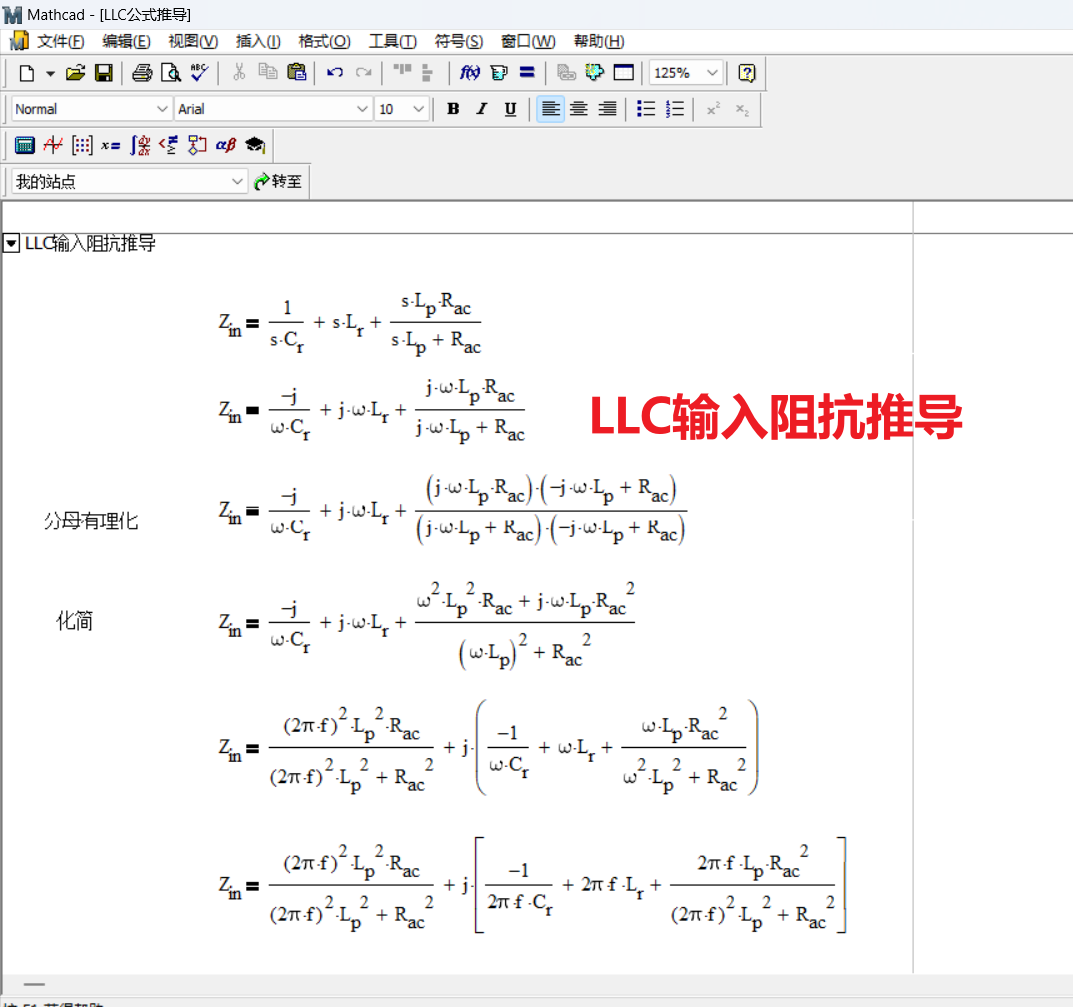This screenshot has width=1073, height=1008.
Task: Collapse the LLC输入阻抗推导 area
Action: click(12, 243)
